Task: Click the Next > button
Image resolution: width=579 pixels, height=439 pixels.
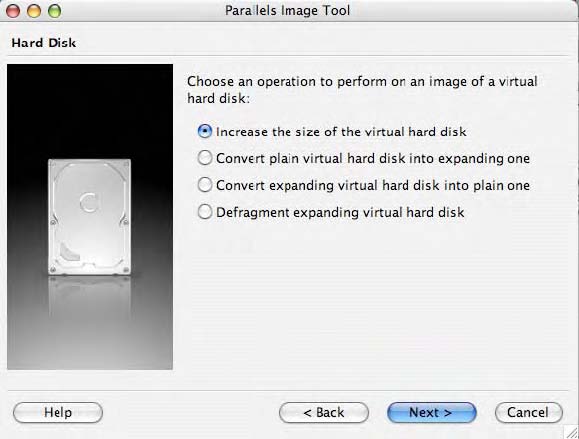Action: click(x=432, y=412)
